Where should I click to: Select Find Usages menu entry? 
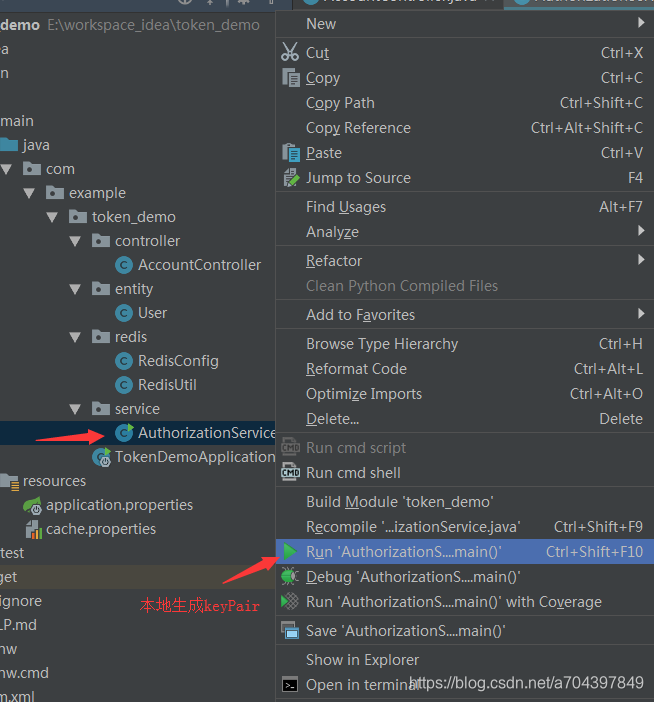point(465,207)
